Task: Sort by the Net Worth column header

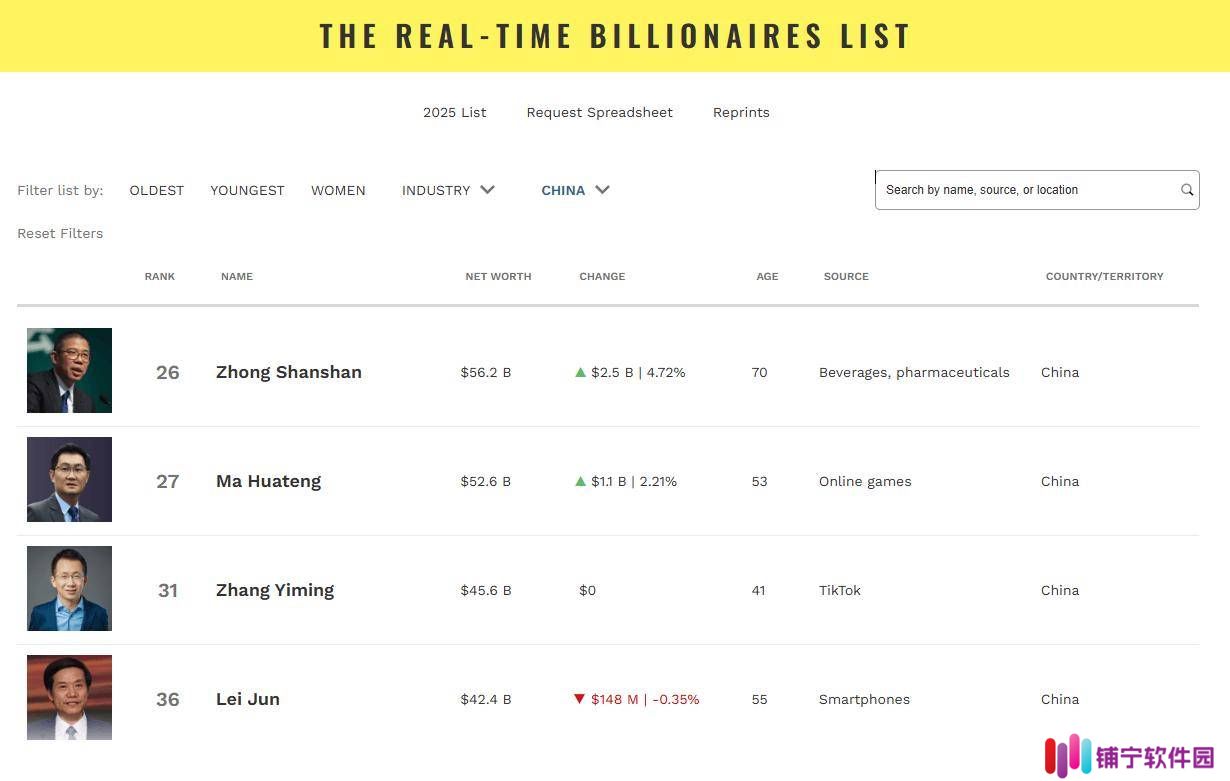Action: coord(498,276)
